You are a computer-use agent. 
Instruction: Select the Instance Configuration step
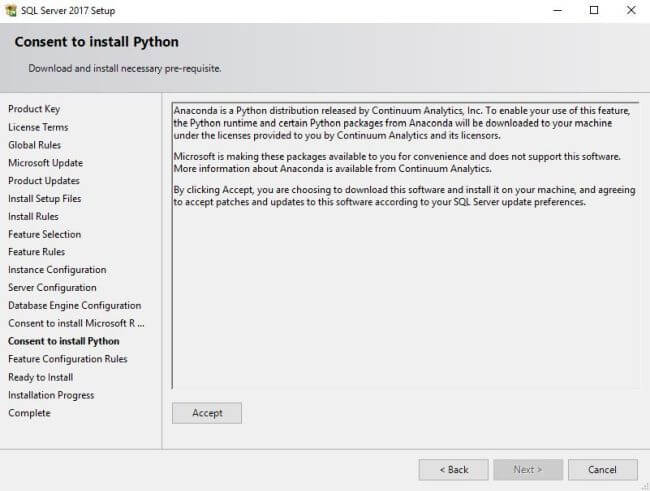click(57, 270)
